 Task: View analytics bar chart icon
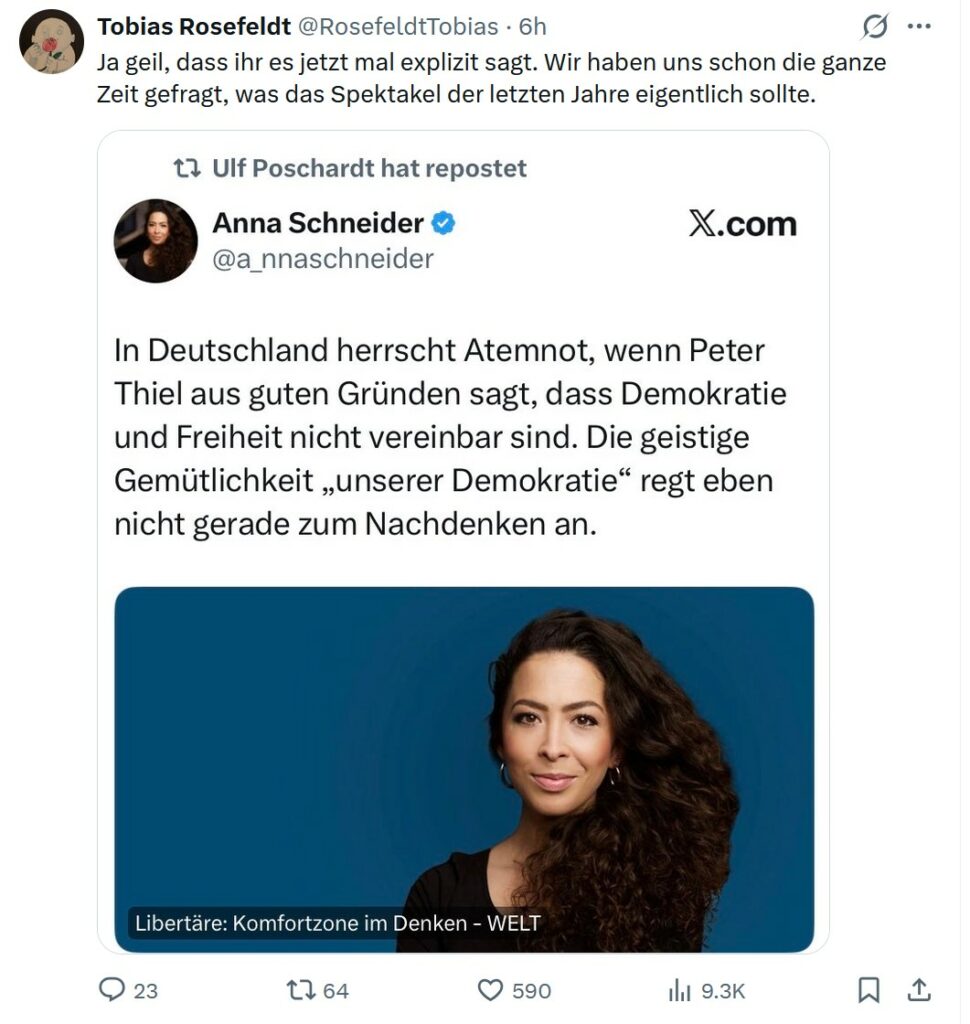click(679, 991)
